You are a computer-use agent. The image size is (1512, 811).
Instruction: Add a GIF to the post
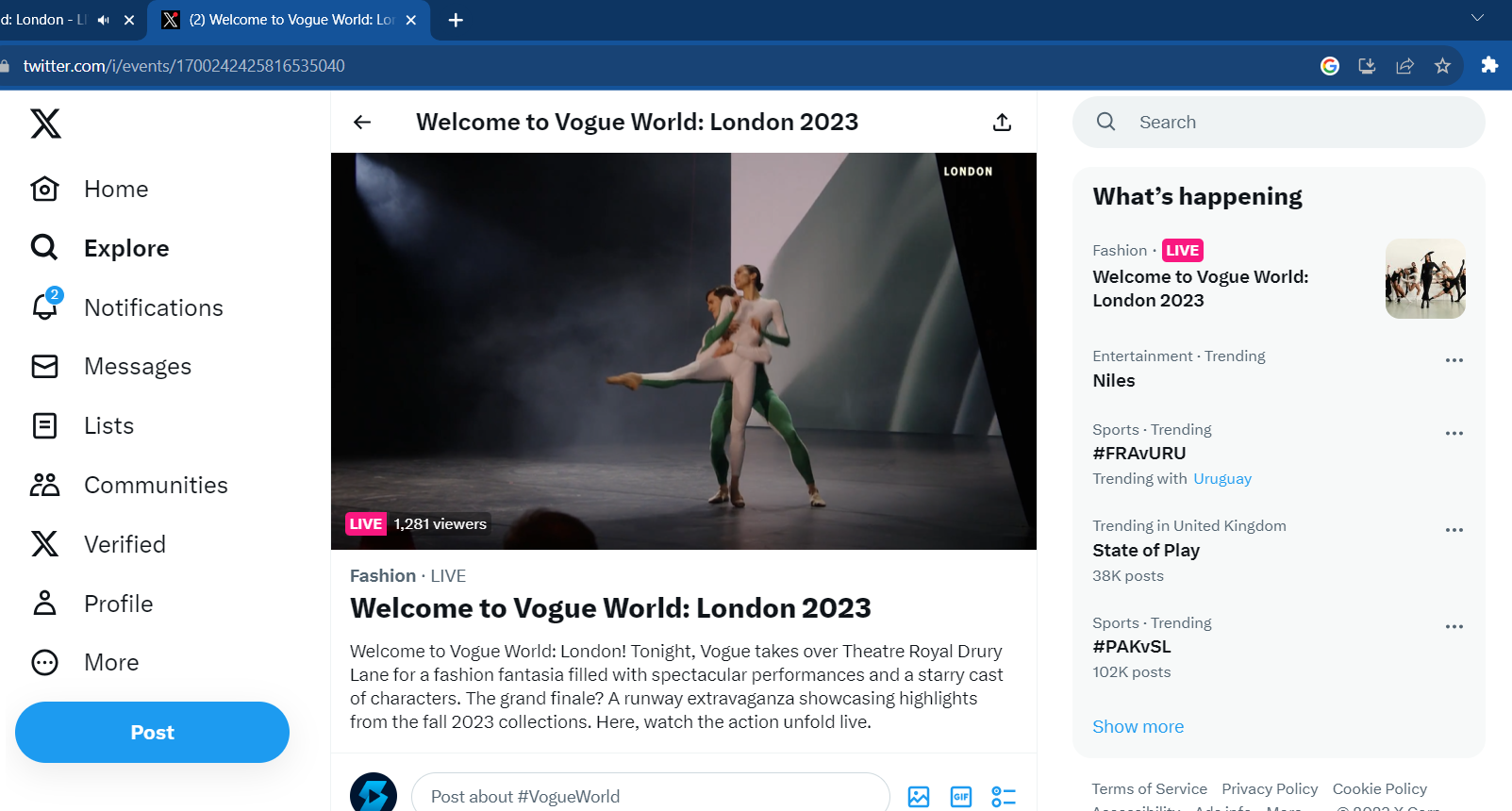coord(961,797)
